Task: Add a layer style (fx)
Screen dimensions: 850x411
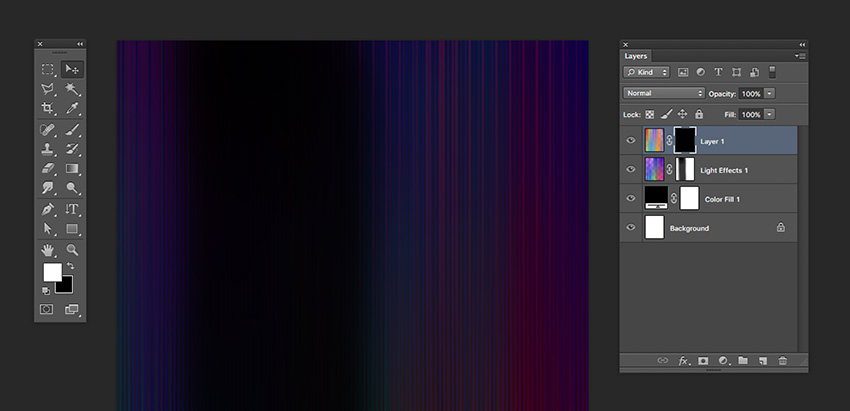Action: (x=684, y=361)
